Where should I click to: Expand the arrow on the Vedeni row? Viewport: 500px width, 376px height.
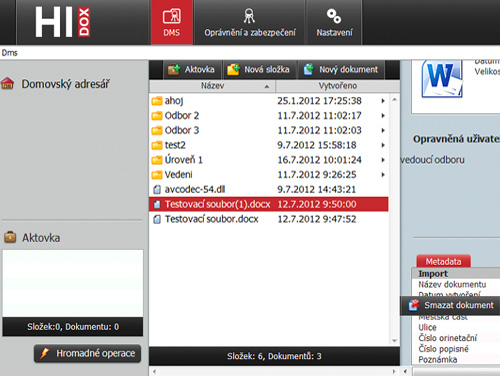383,175
